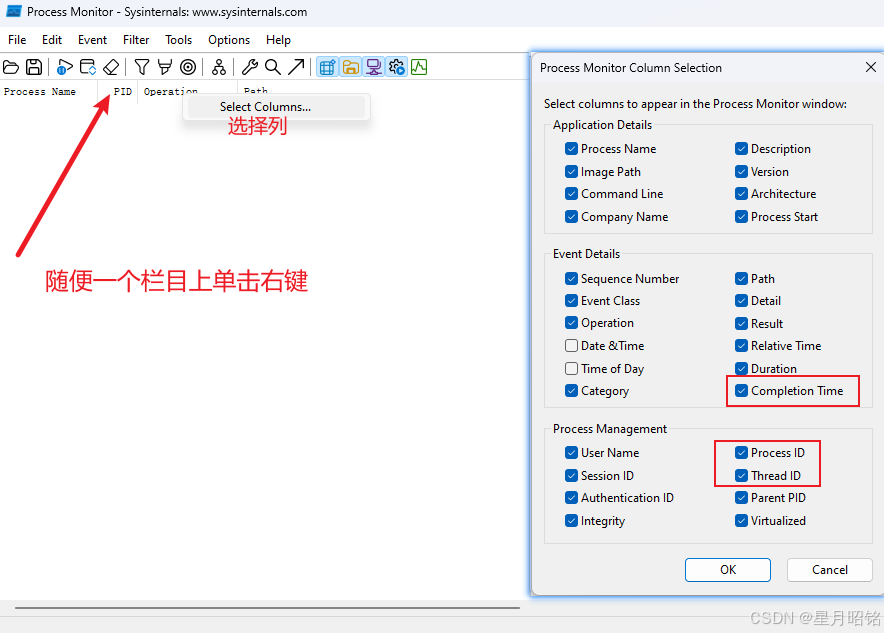Uncheck the Integrity checkbox

[571, 521]
